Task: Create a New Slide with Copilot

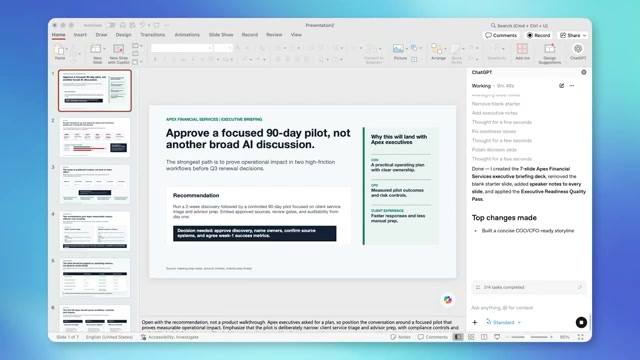Action: tap(118, 53)
